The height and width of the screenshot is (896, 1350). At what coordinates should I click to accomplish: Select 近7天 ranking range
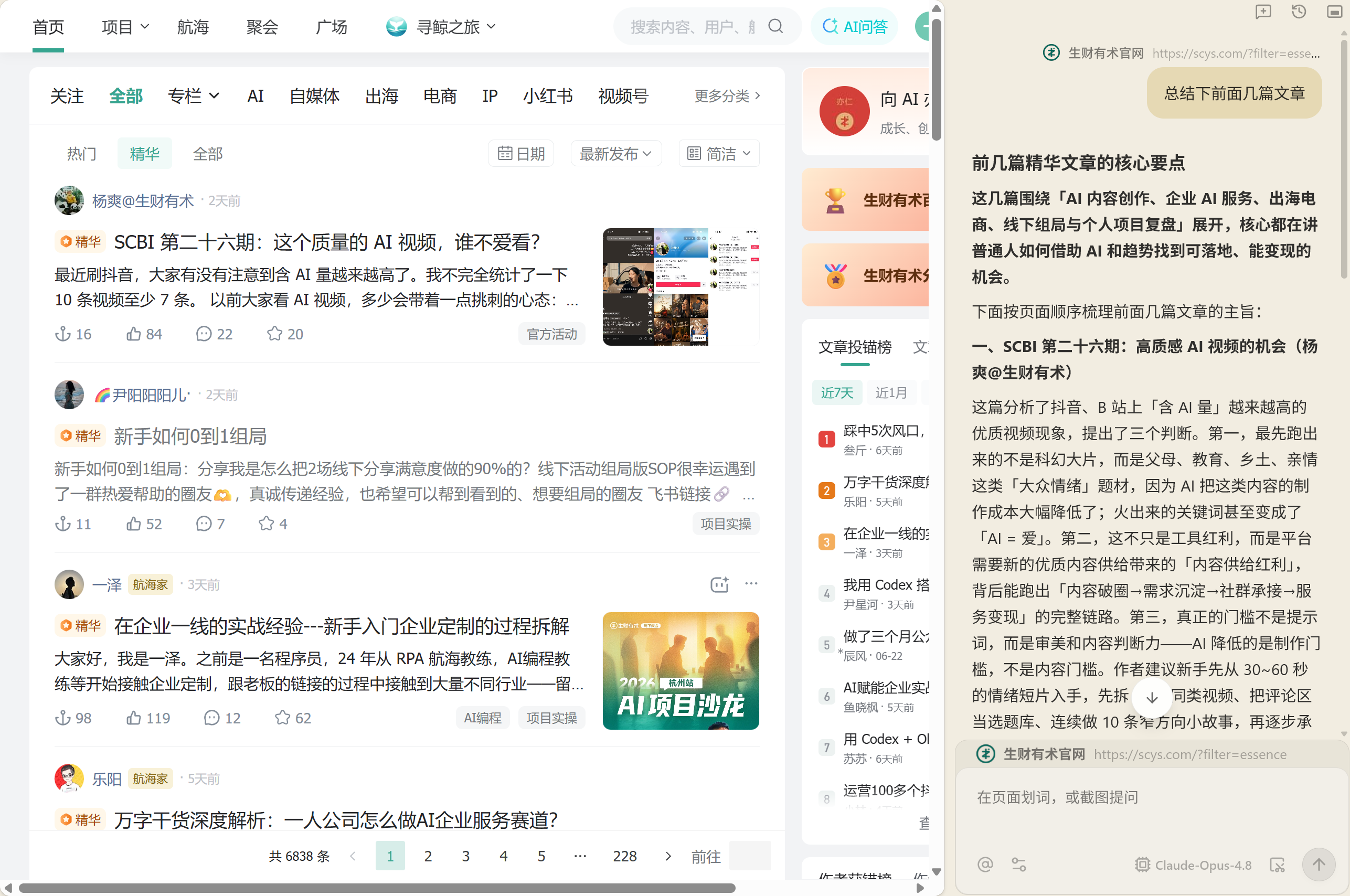click(837, 392)
